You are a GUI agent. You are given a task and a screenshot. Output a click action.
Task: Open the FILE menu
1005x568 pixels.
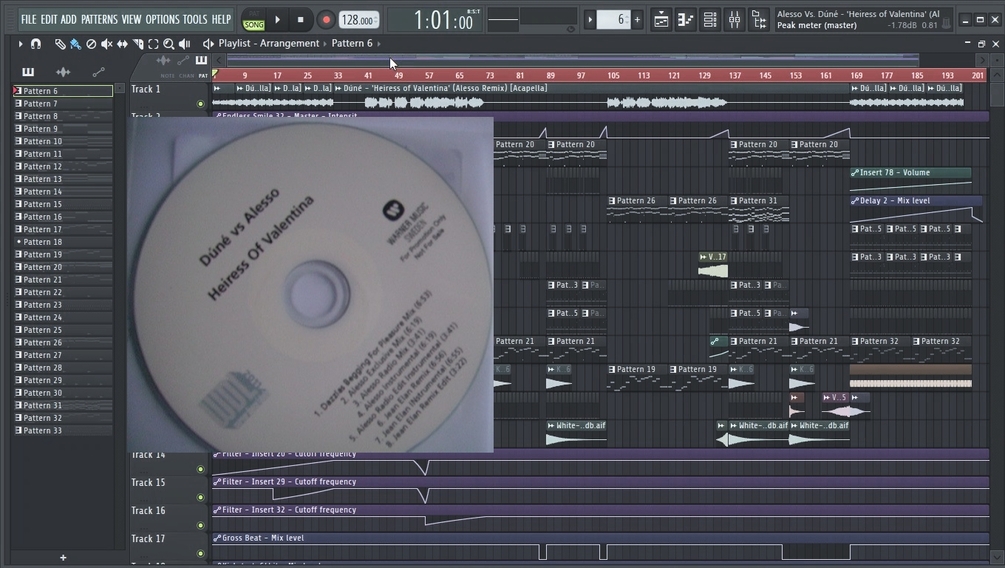[29, 20]
